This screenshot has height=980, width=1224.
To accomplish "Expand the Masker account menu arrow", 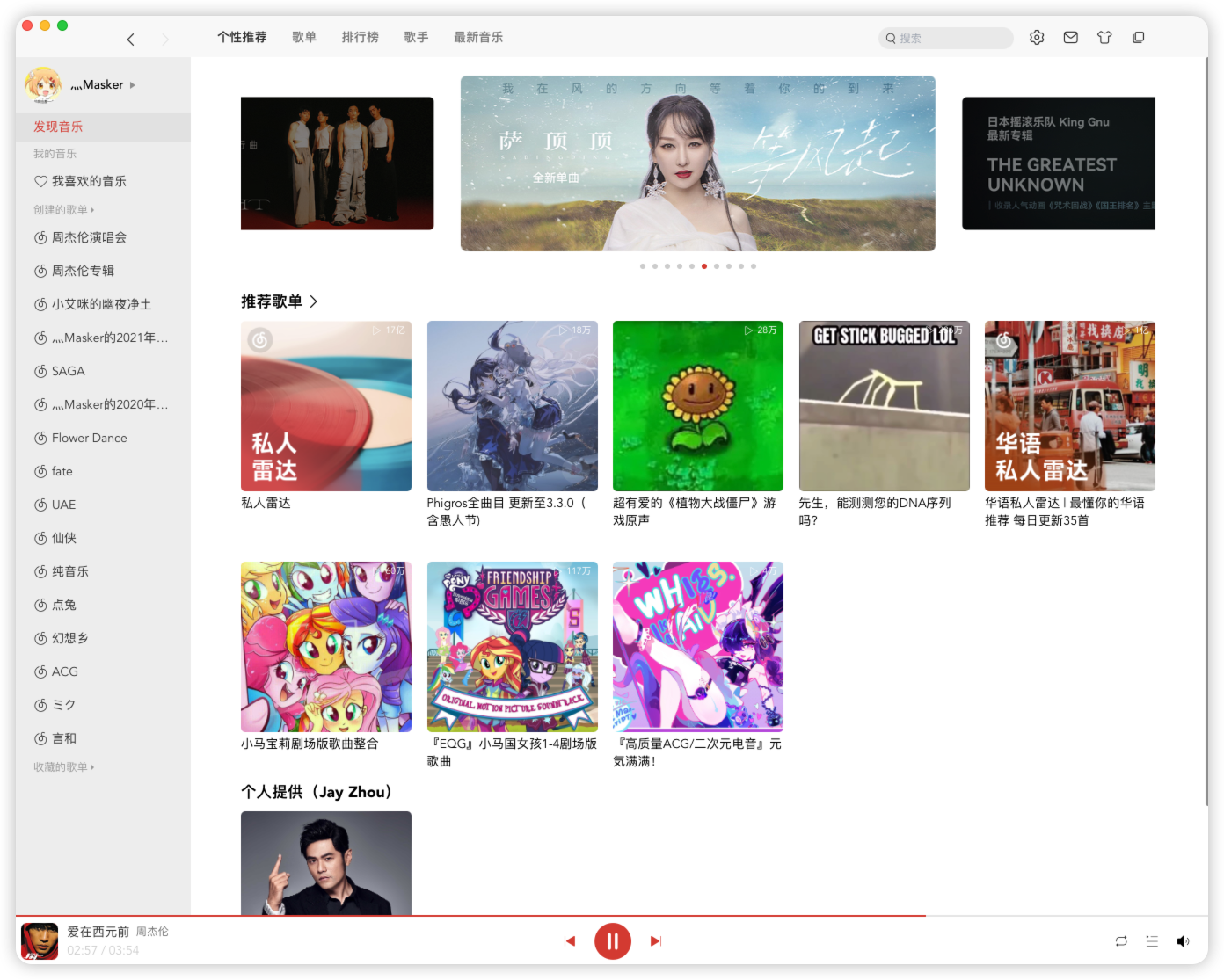I will (x=133, y=85).
